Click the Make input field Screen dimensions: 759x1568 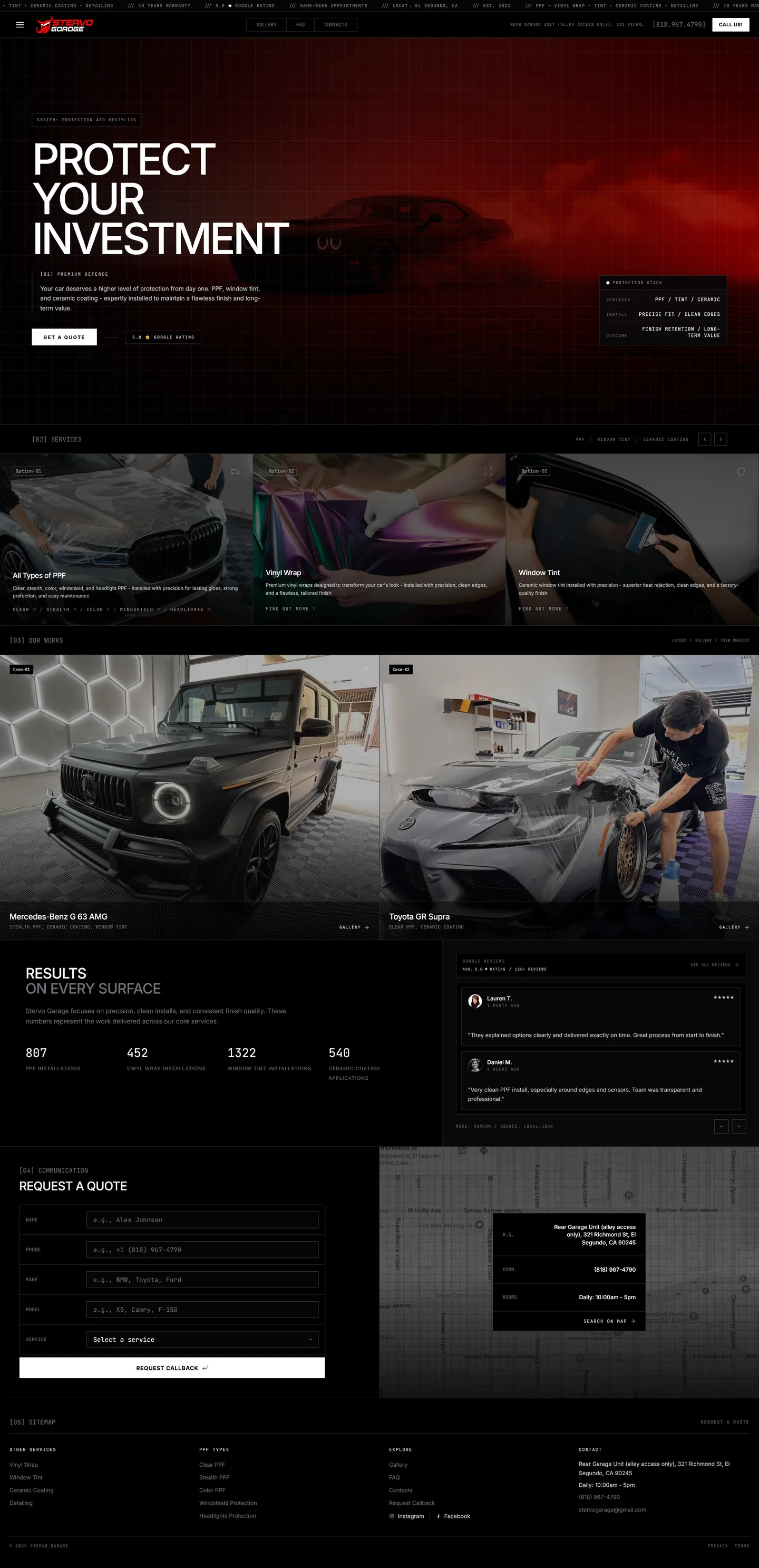click(202, 1280)
